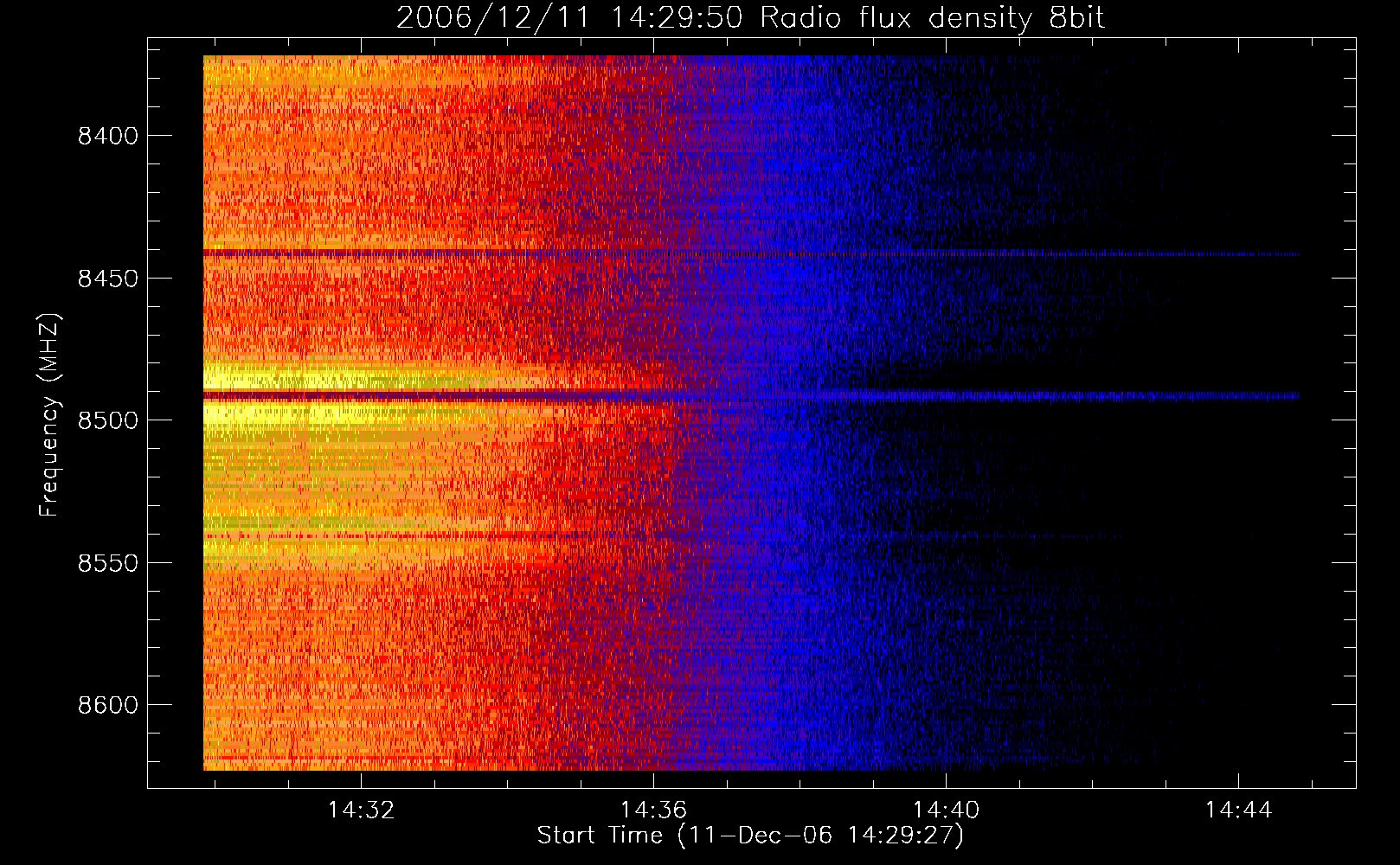This screenshot has height=865, width=1400.
Task: Click the 8600 frequency axis label
Action: [x=107, y=705]
